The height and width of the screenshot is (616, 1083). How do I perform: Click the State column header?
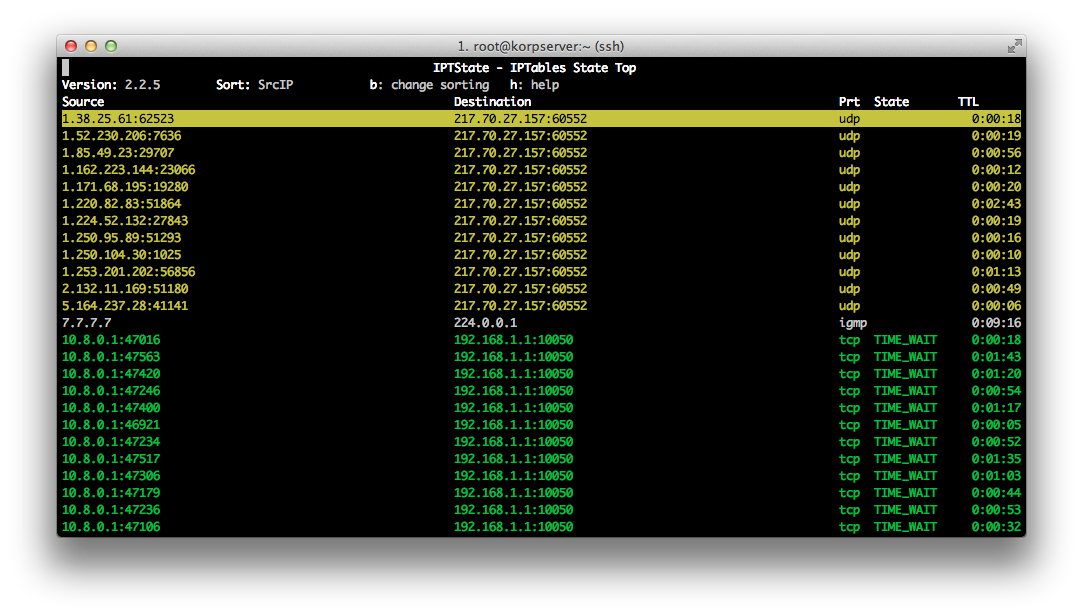point(891,102)
